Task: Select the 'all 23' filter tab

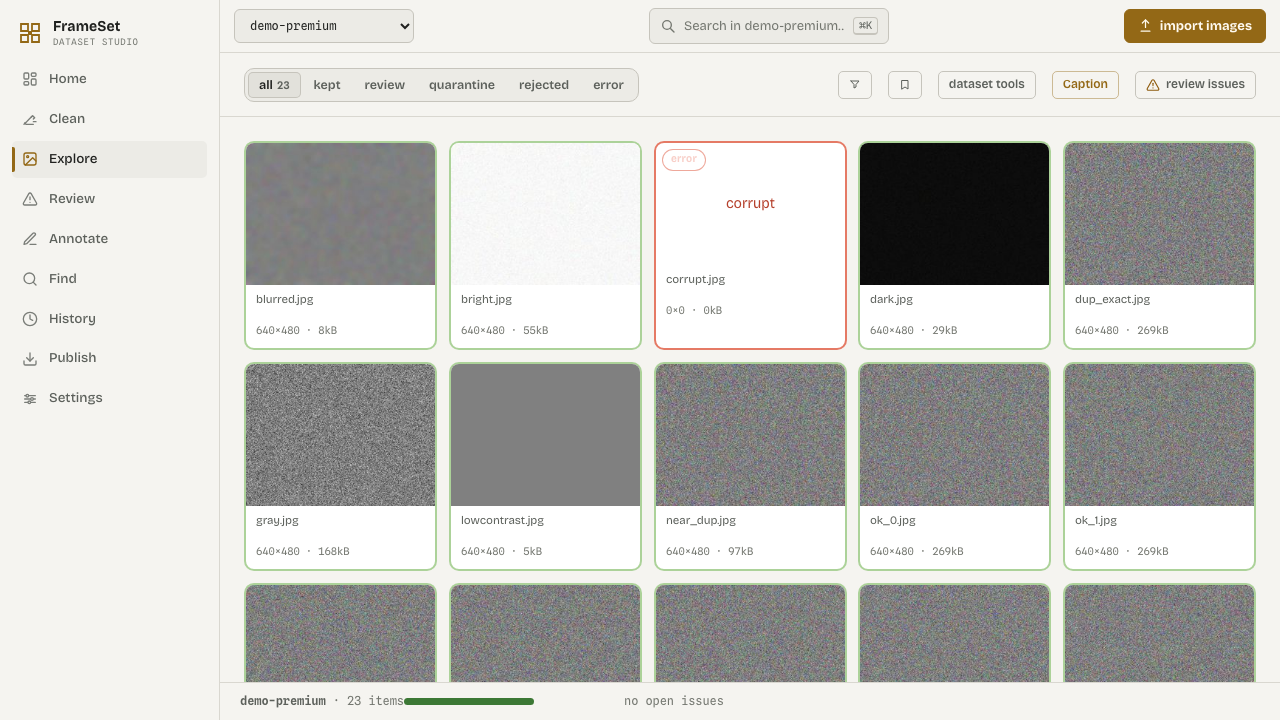Action: 274,85
